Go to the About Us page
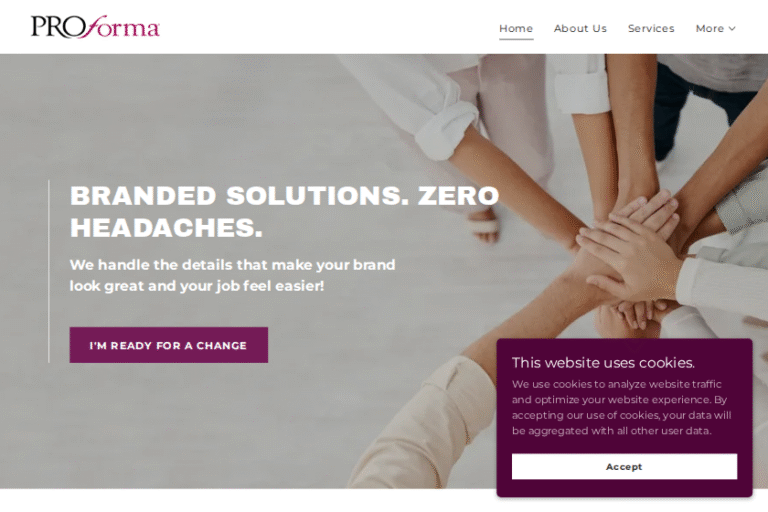Viewport: 768px width, 512px height. click(580, 28)
